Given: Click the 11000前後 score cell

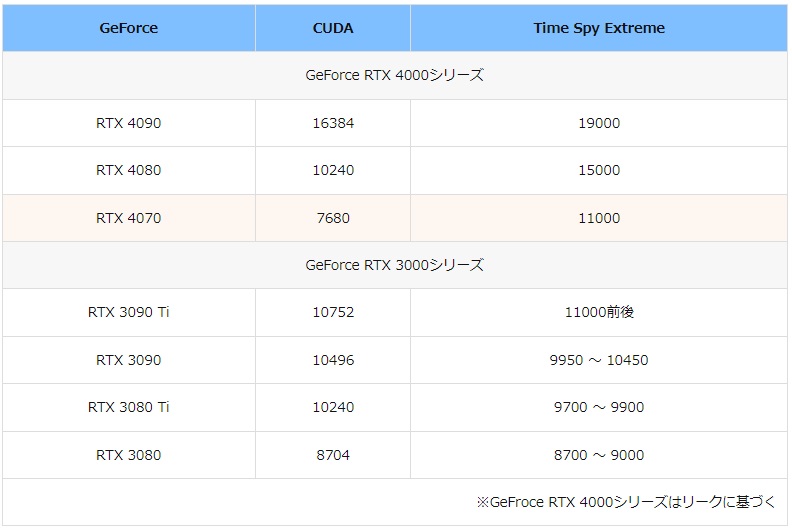Looking at the screenshot, I should [598, 312].
